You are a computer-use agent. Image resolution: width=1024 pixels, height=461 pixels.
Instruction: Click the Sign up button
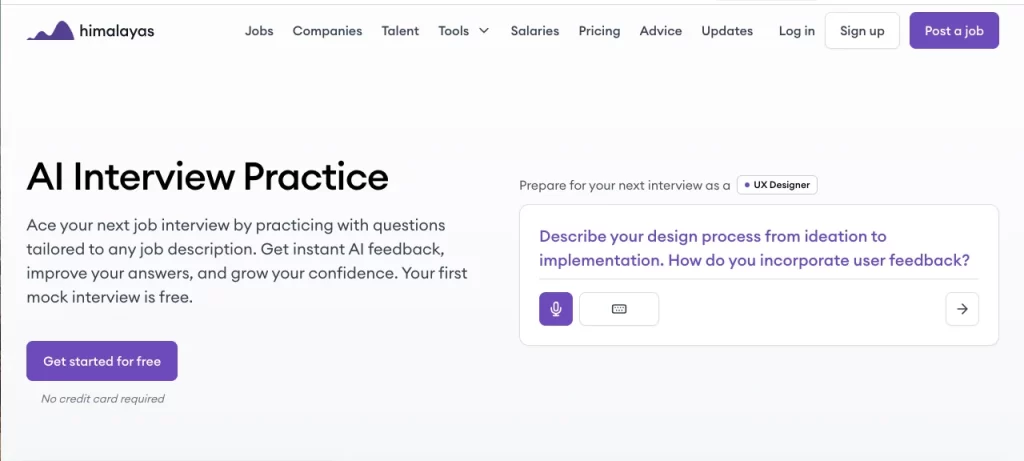862,31
